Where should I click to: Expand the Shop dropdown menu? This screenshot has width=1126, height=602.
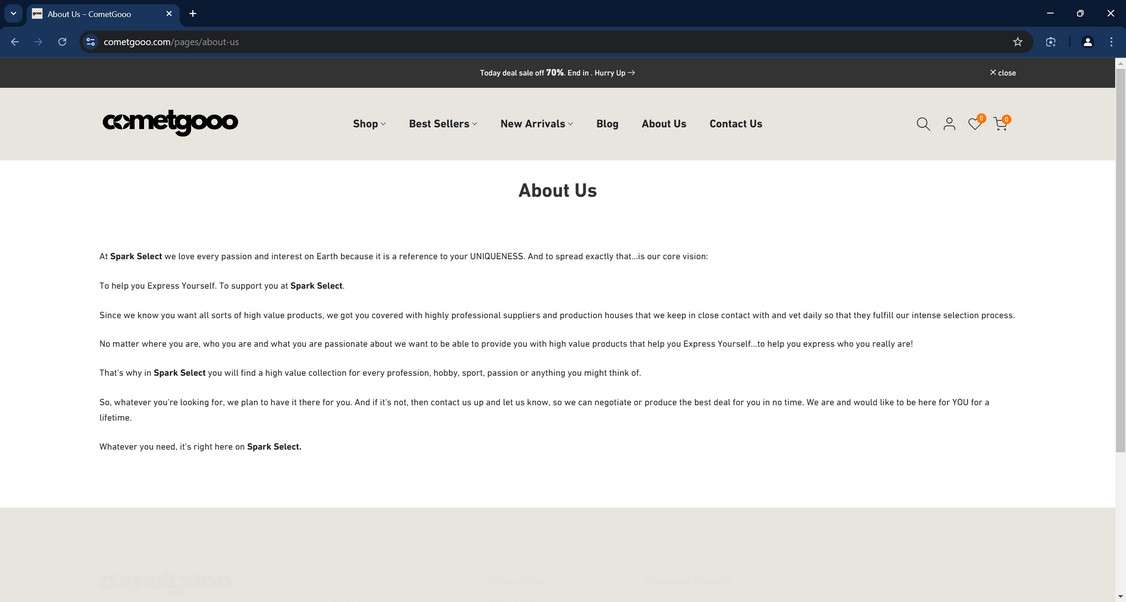pos(369,124)
